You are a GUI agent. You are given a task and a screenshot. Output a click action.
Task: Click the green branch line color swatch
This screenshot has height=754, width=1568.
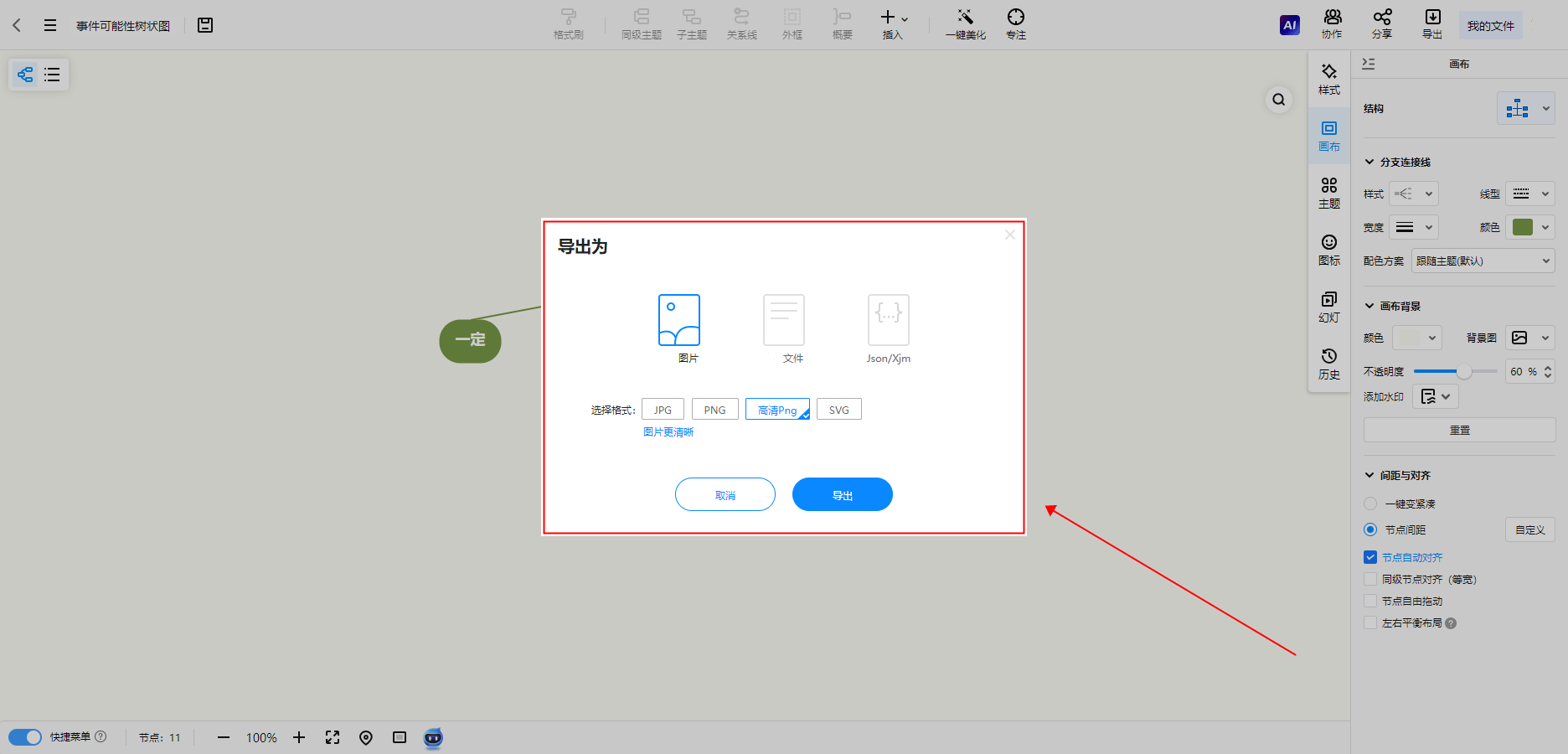pyautogui.click(x=1523, y=227)
